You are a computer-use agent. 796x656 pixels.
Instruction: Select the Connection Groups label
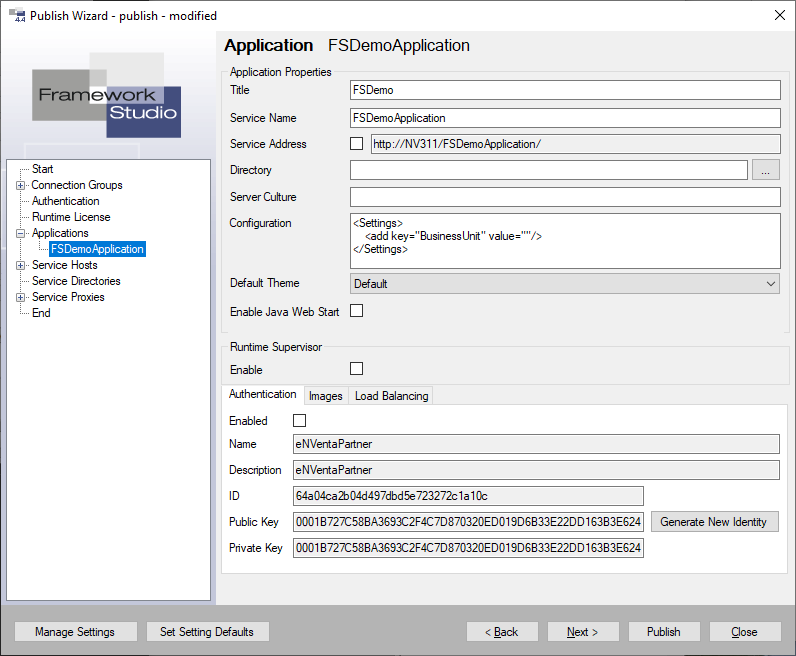click(x=77, y=185)
